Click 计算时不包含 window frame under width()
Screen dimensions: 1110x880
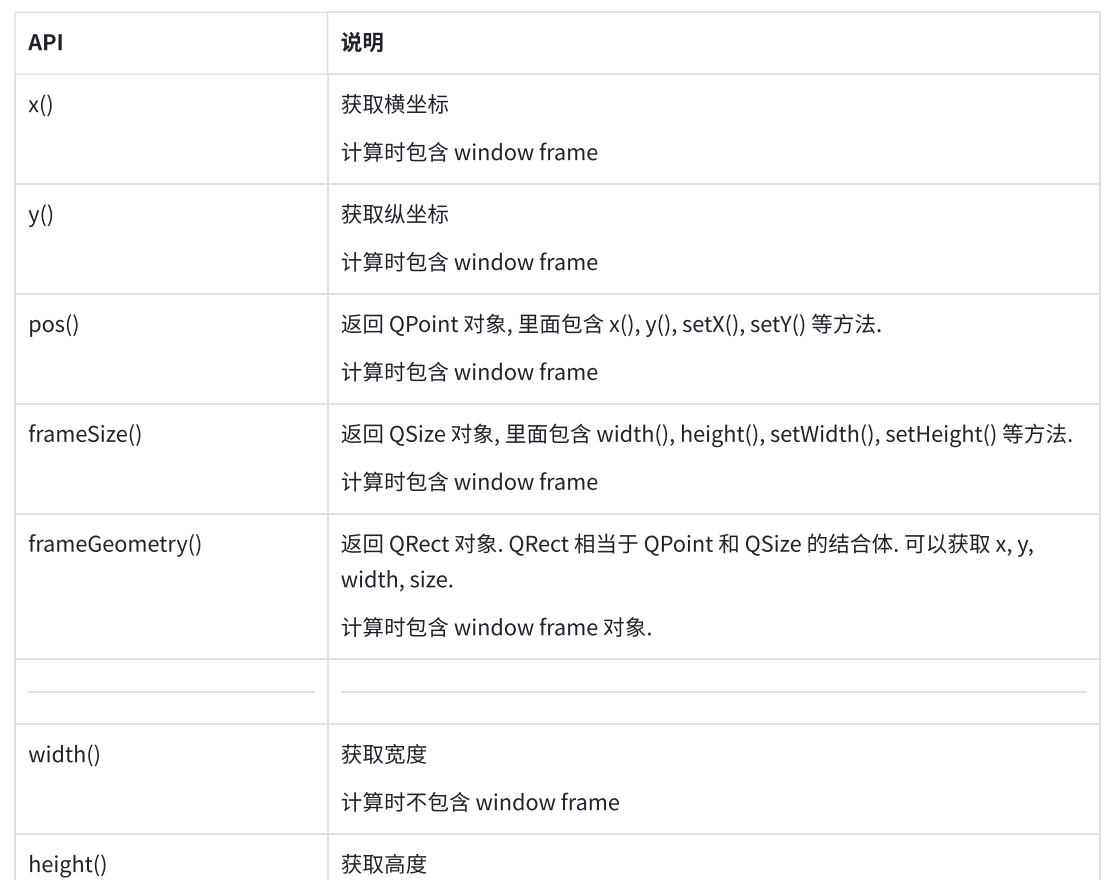(x=480, y=802)
